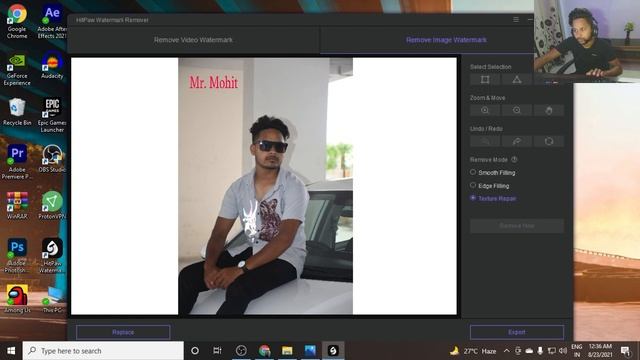Open This PC desktop icon
The image size is (640, 360).
[52, 299]
